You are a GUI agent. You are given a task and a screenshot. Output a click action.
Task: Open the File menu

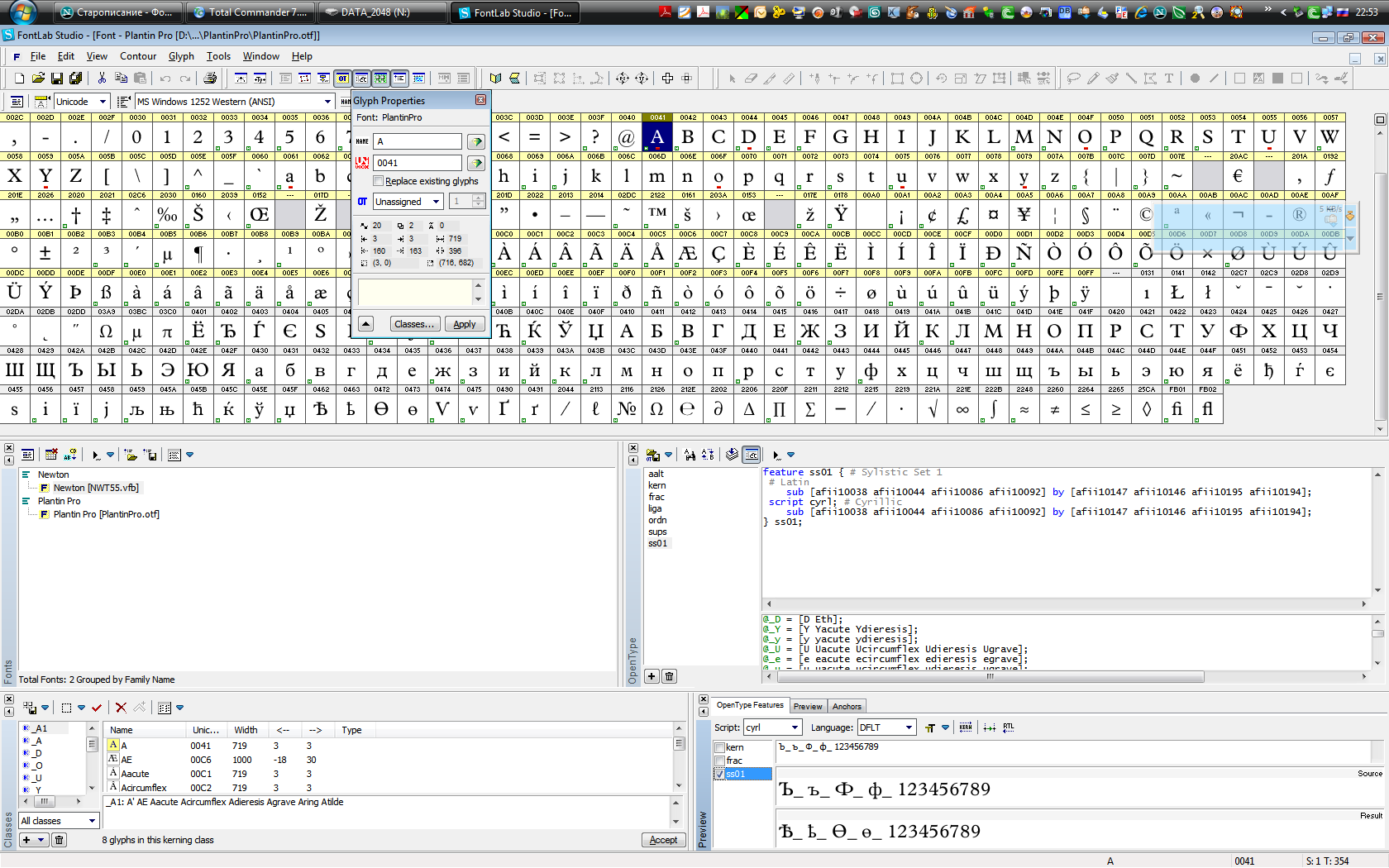[38, 56]
